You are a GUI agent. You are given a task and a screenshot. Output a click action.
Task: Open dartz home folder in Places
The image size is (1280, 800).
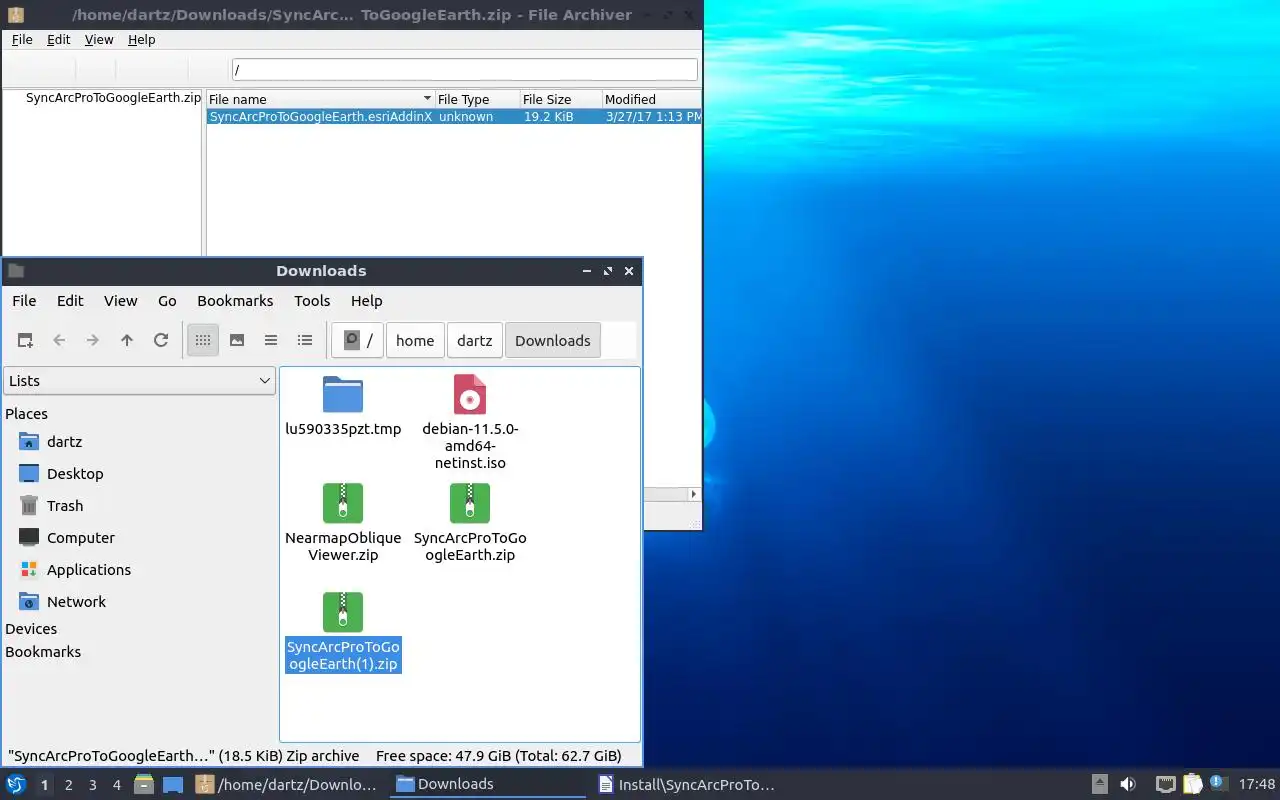click(64, 441)
